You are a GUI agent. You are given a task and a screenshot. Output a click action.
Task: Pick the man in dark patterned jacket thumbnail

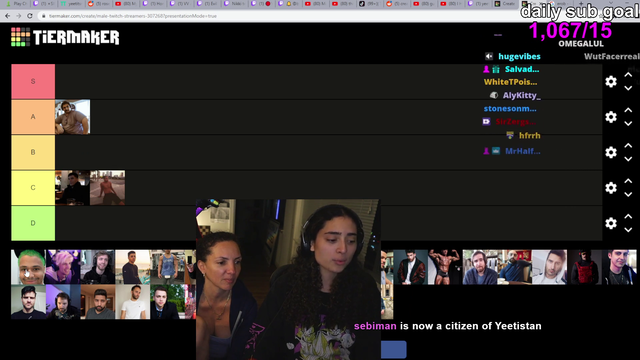point(410,267)
